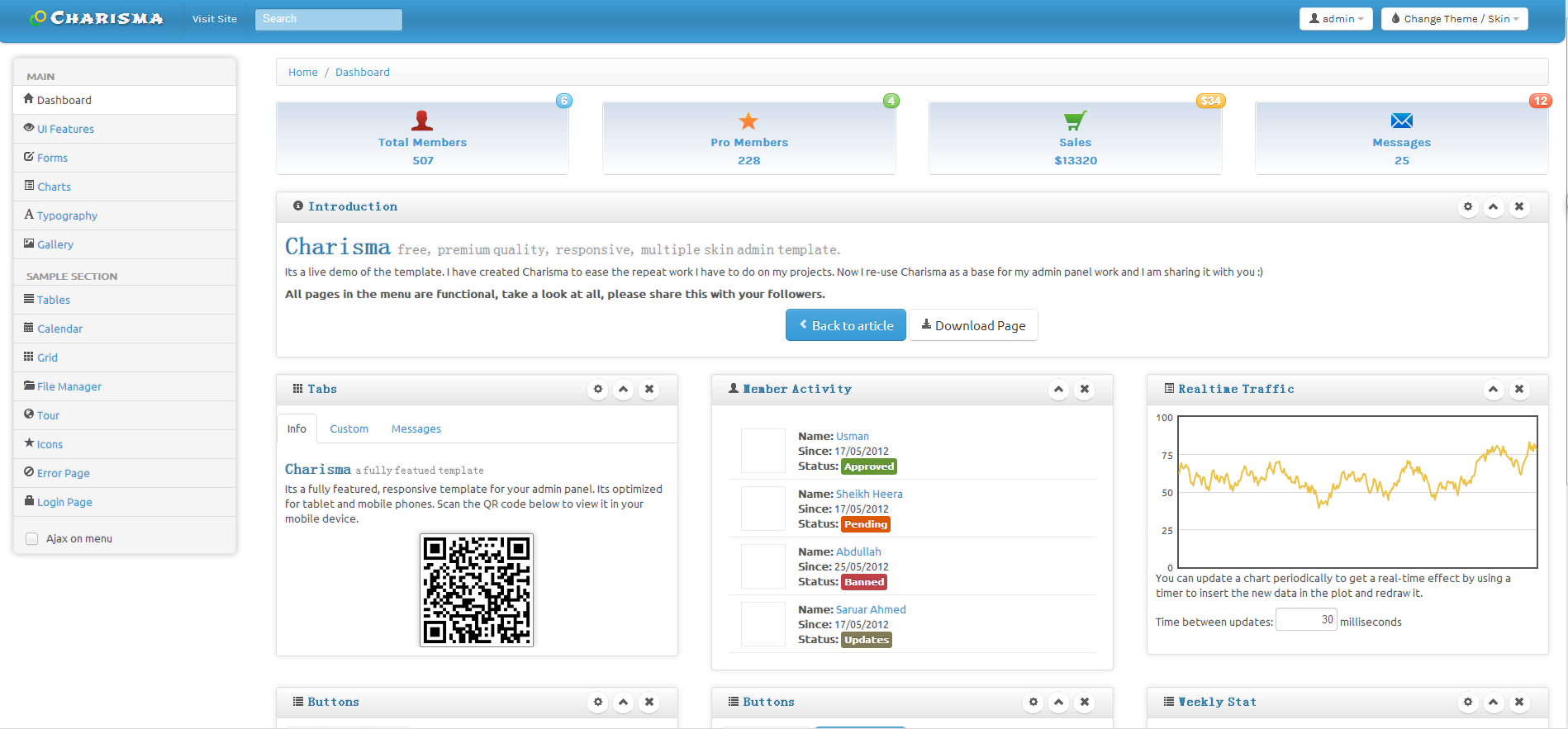Click the Sales shopping cart icon
The width and height of the screenshot is (1568, 729).
1075,121
